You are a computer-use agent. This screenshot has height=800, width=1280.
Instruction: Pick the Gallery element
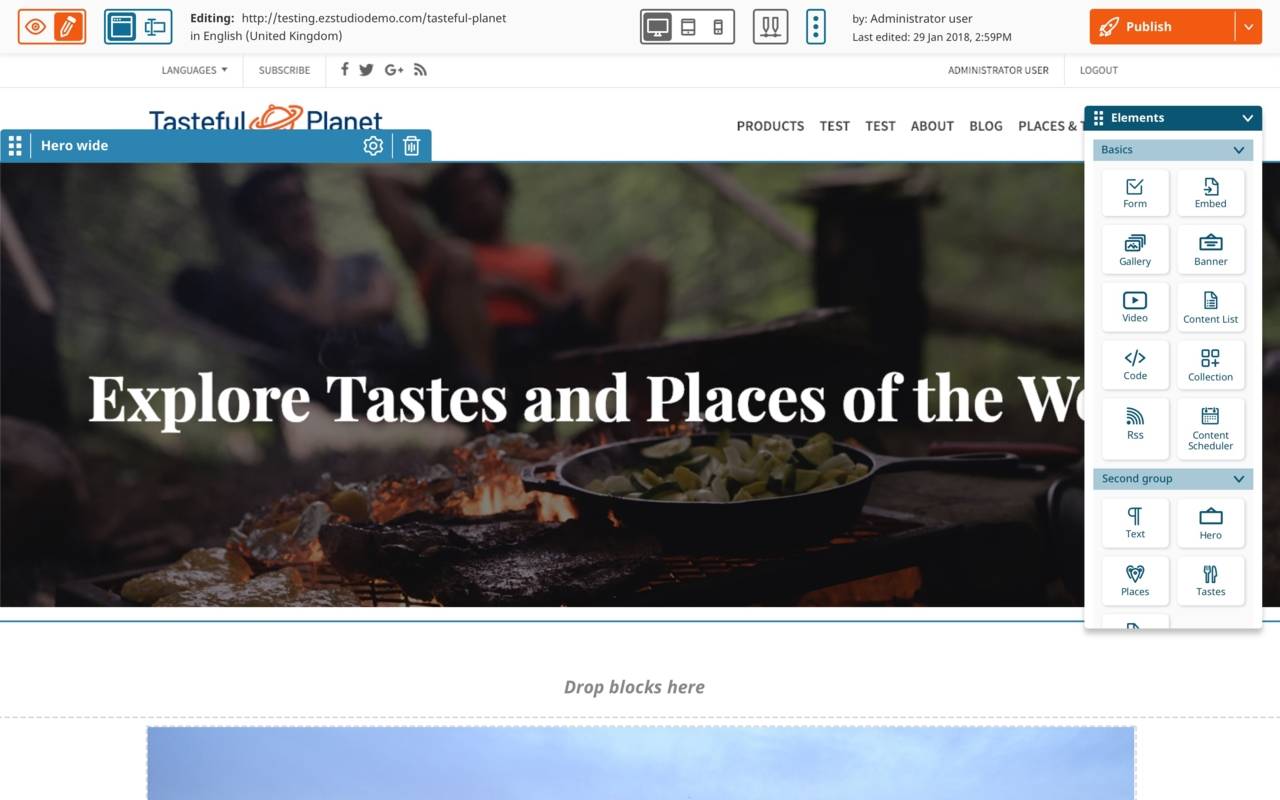pos(1135,250)
